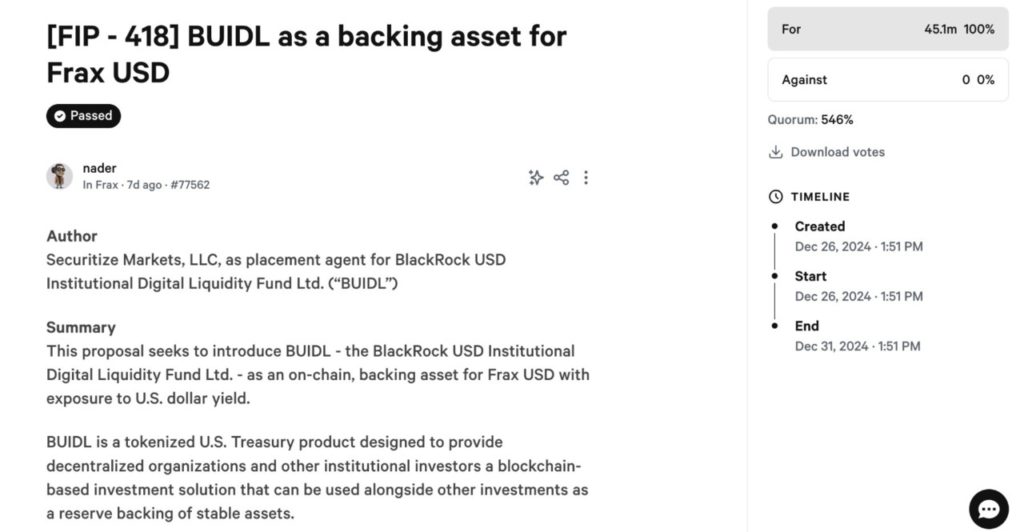Click the Created timeline marker dot

tap(775, 227)
